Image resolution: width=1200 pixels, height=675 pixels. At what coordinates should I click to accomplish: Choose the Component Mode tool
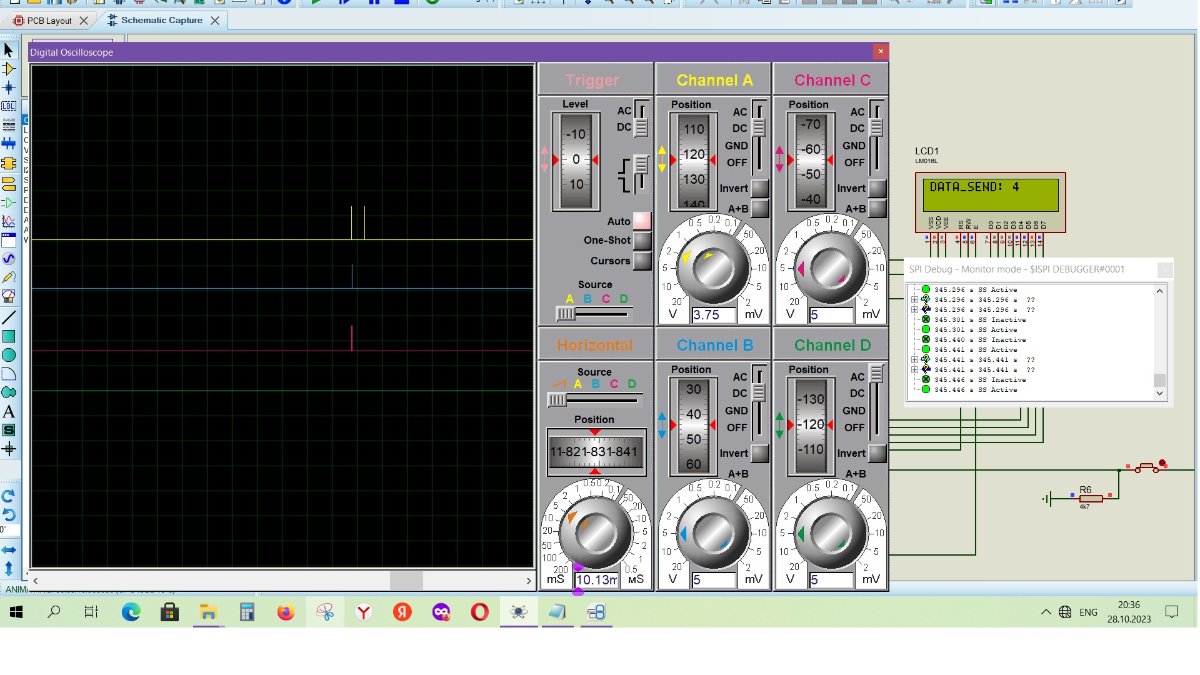pyautogui.click(x=9, y=69)
